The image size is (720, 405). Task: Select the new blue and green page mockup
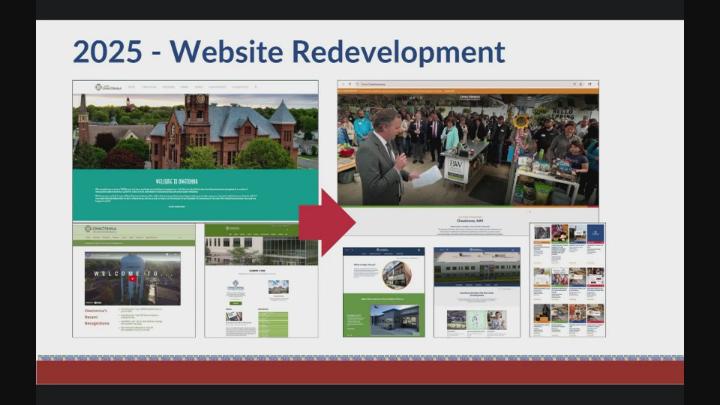tap(383, 291)
